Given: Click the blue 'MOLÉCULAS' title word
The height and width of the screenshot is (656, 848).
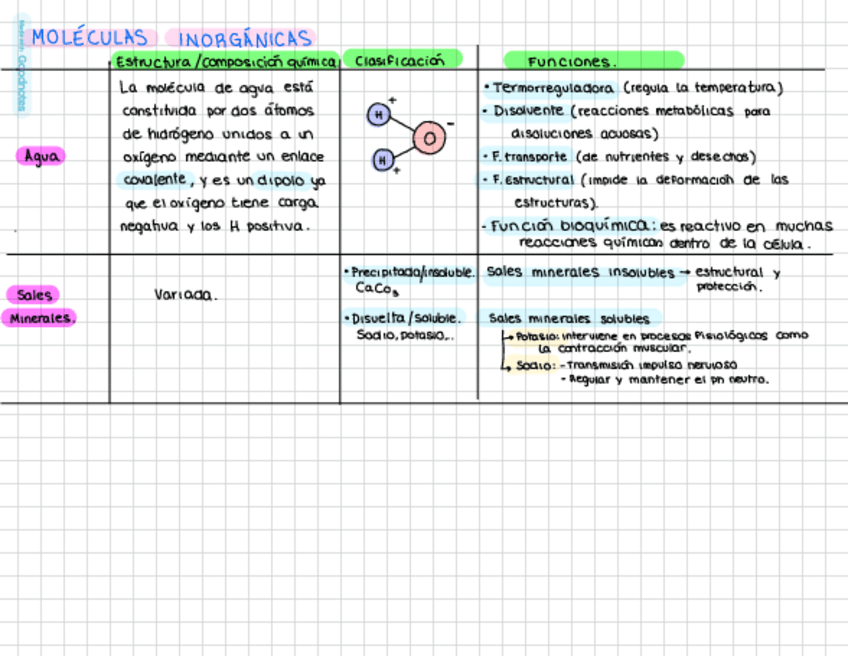Looking at the screenshot, I should point(90,37).
